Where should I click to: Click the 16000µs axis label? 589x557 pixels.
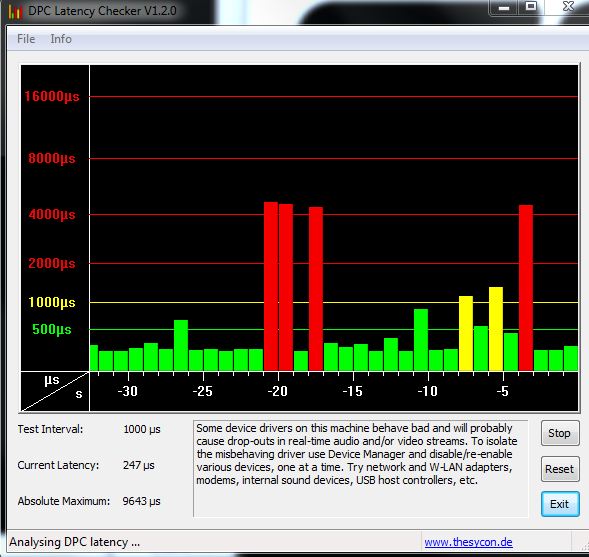click(52, 97)
